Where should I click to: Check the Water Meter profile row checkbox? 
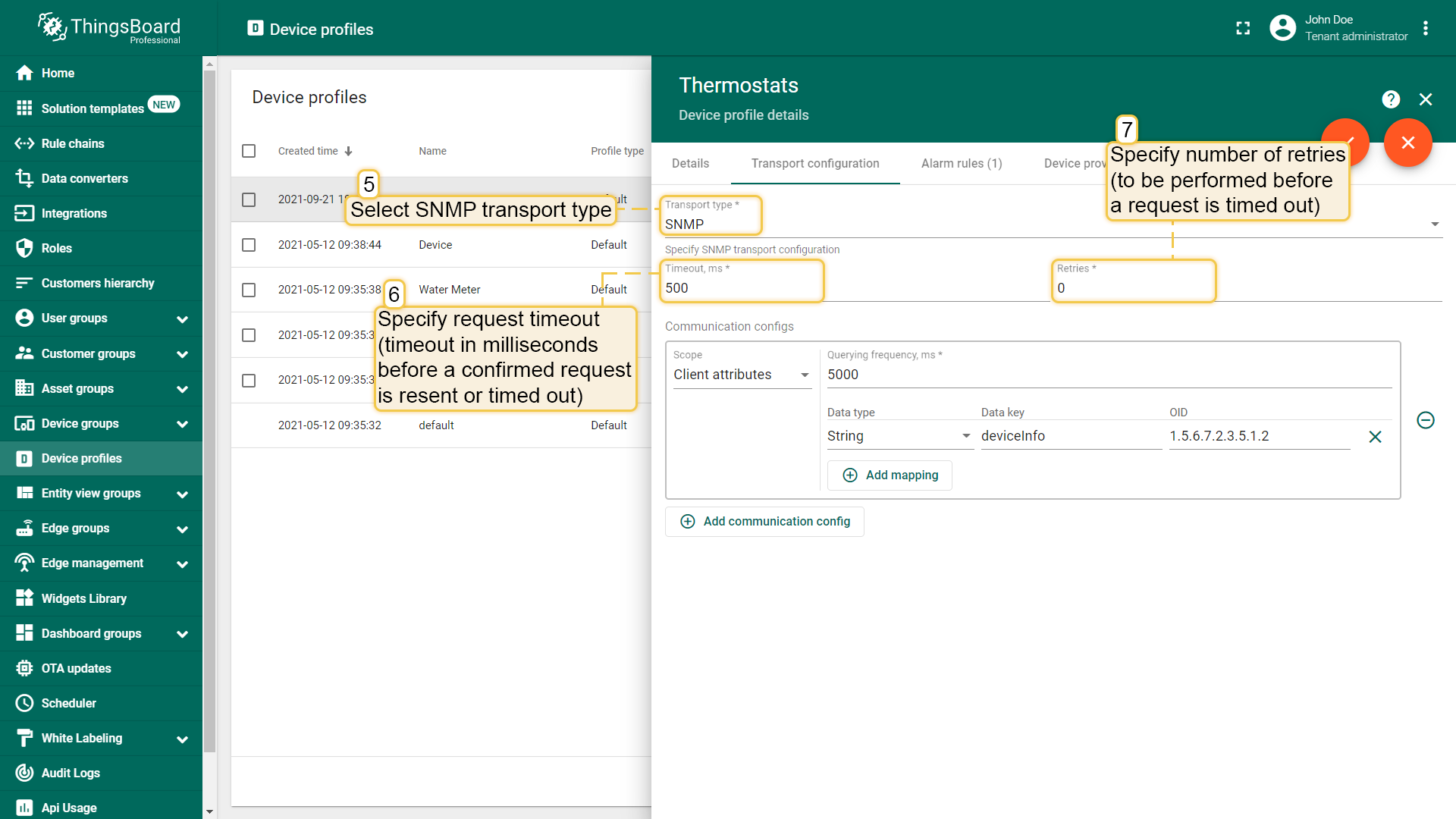pos(249,290)
